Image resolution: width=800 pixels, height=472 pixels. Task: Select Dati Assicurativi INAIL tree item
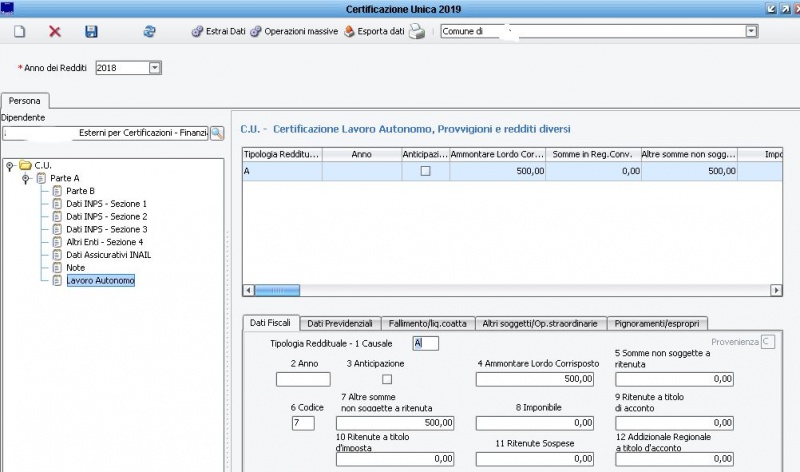point(108,255)
